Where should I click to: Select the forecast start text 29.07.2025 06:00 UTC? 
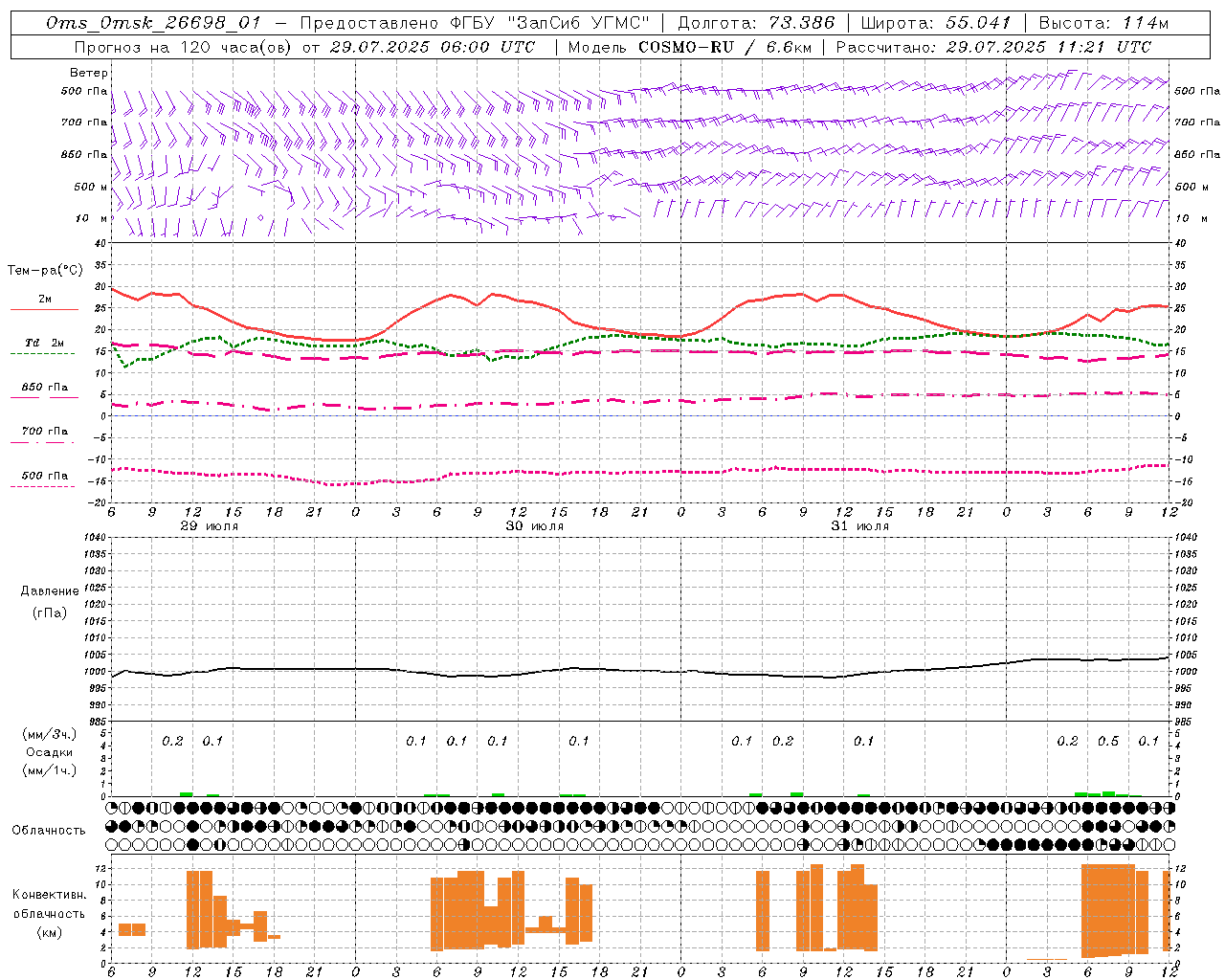[432, 46]
